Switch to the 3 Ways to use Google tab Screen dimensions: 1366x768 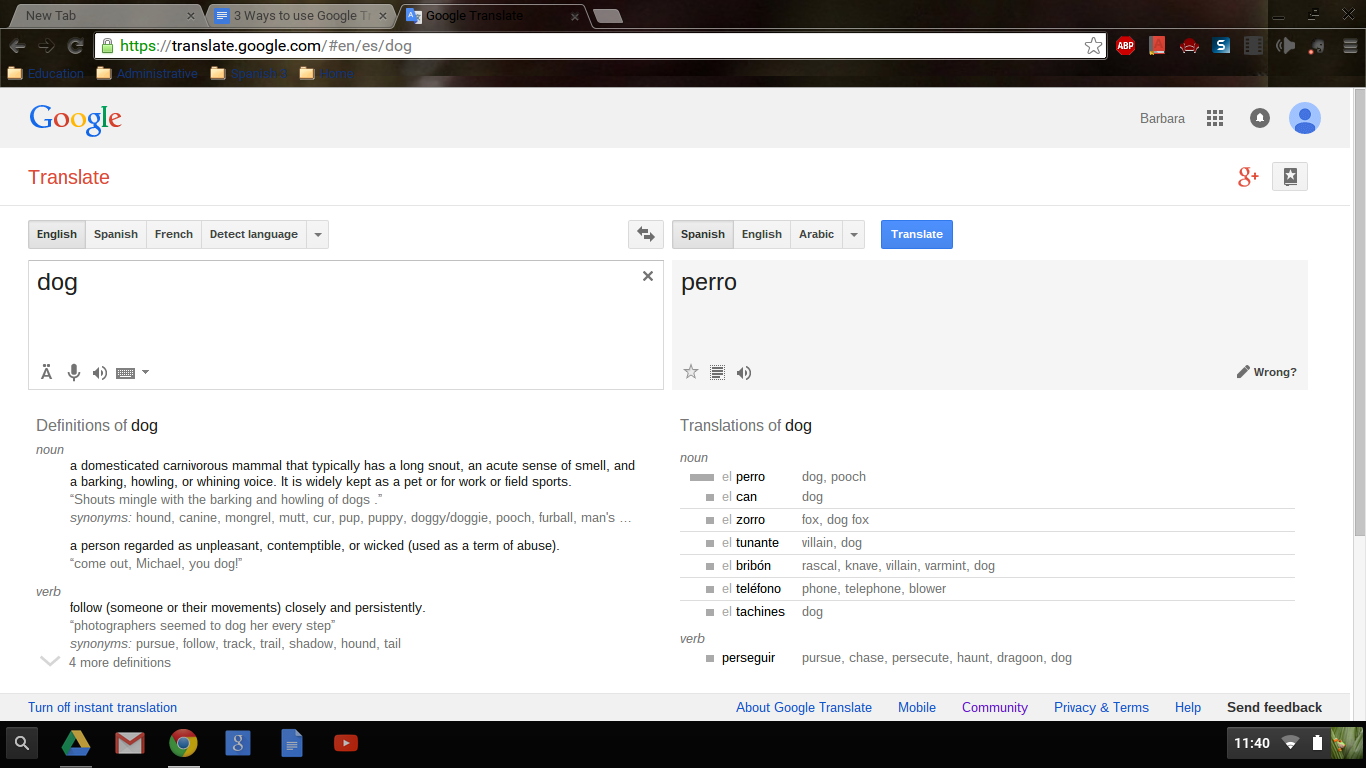coord(302,16)
